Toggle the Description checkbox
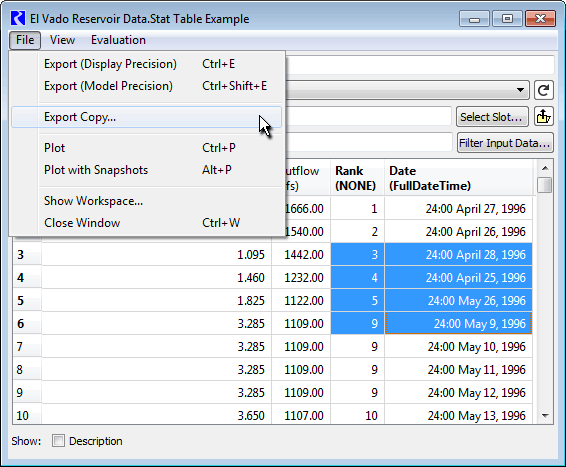Viewport: 566px width, 467px height. (58, 441)
